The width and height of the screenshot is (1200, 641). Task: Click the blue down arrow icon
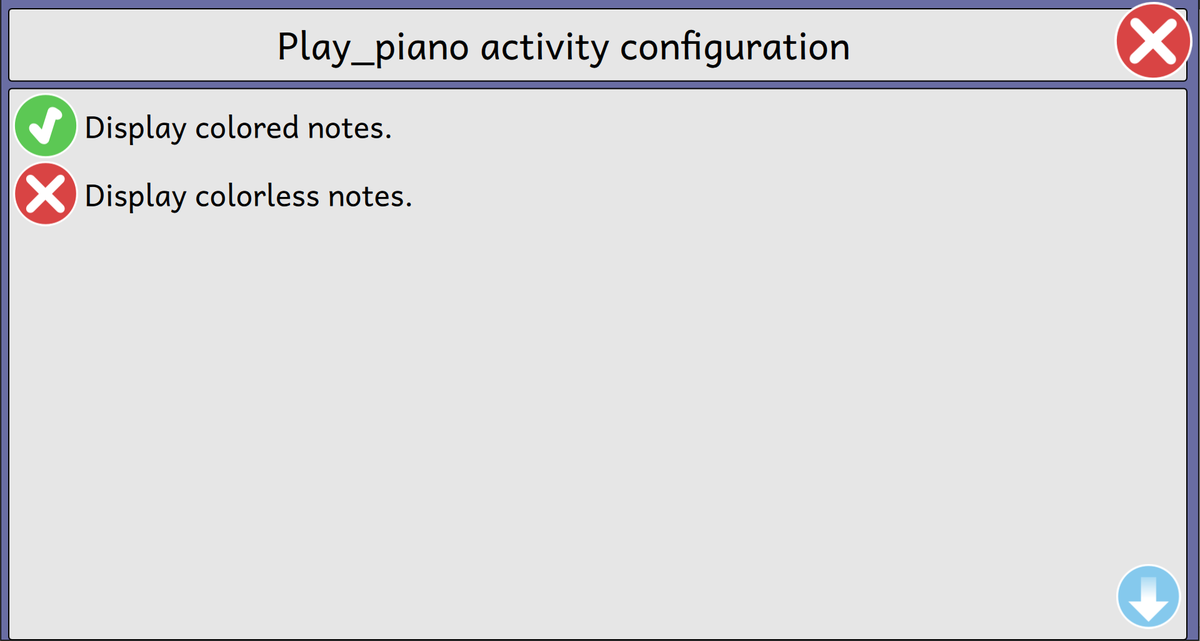click(x=1148, y=598)
